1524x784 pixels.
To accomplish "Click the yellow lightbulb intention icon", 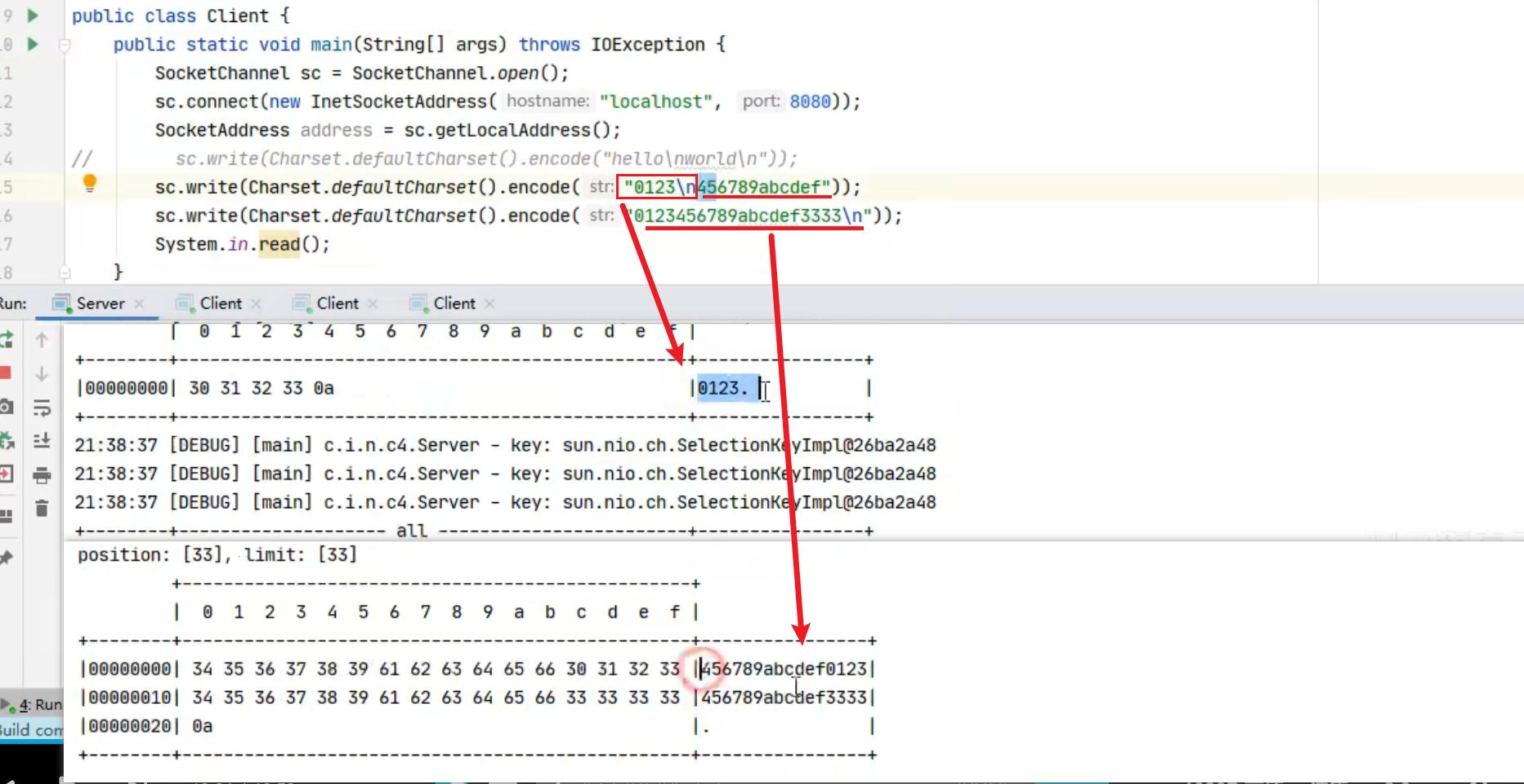I will coord(90,184).
